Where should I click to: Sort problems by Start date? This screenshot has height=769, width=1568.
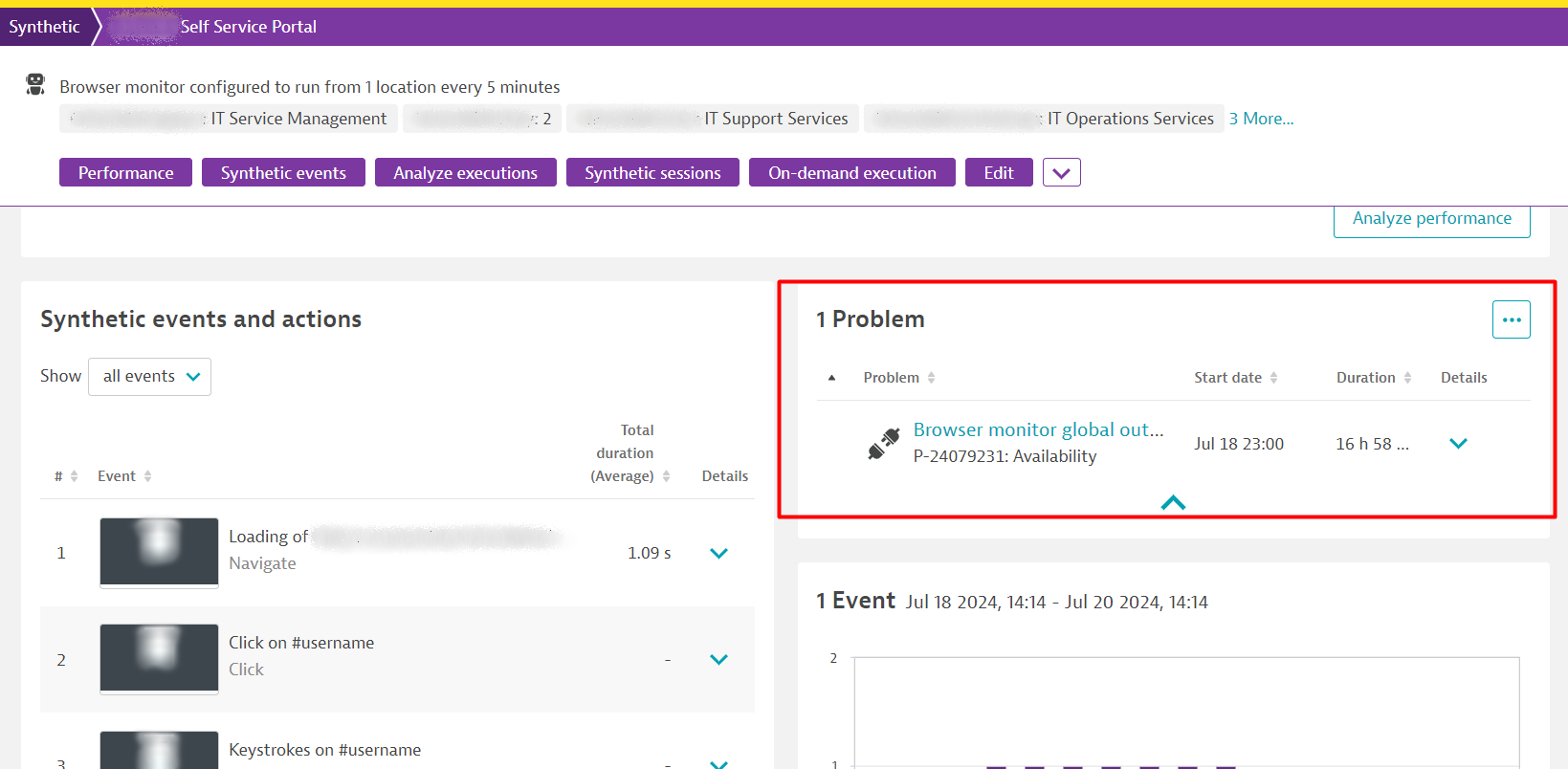pos(1235,378)
